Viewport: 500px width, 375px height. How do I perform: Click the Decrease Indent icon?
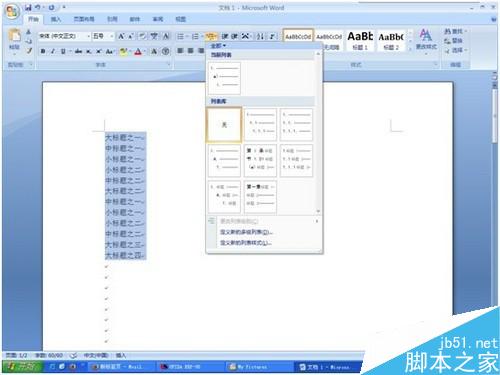click(225, 36)
